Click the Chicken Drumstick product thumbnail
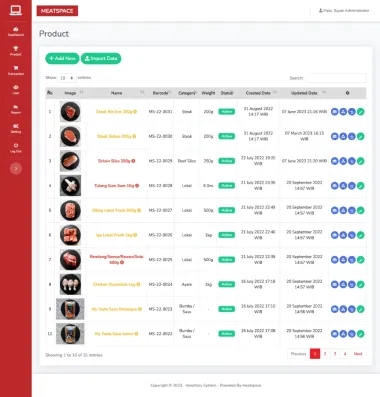The image size is (380, 397). [x=70, y=284]
